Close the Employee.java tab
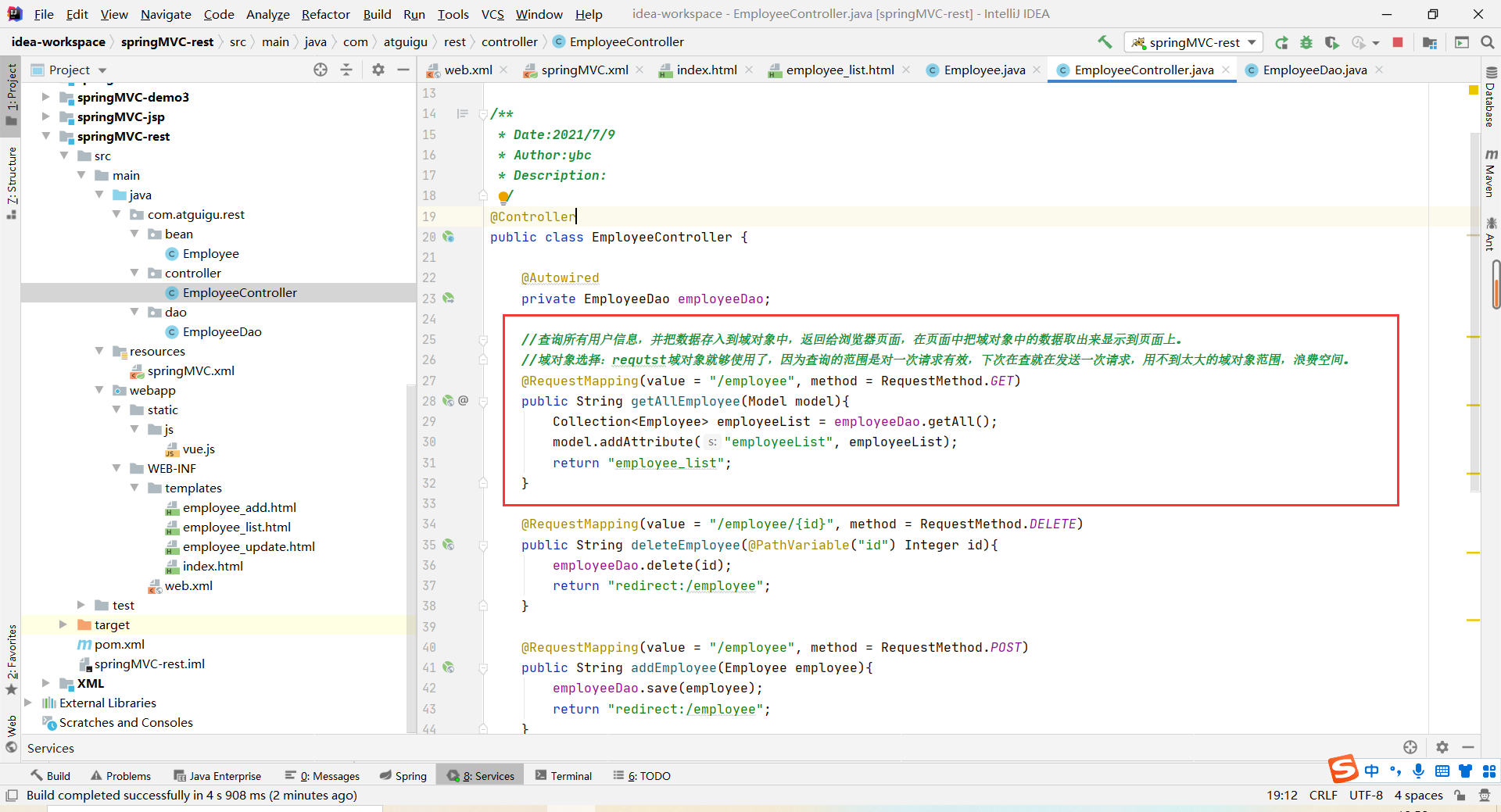Image resolution: width=1501 pixels, height=812 pixels. (1037, 70)
